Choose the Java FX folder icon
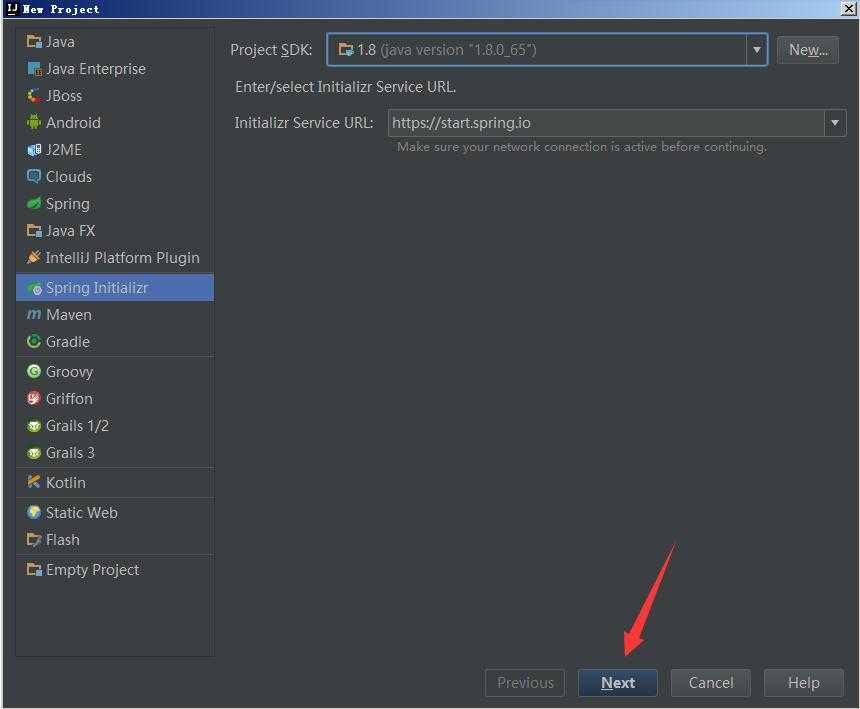Screen dimensions: 860x709 point(34,230)
